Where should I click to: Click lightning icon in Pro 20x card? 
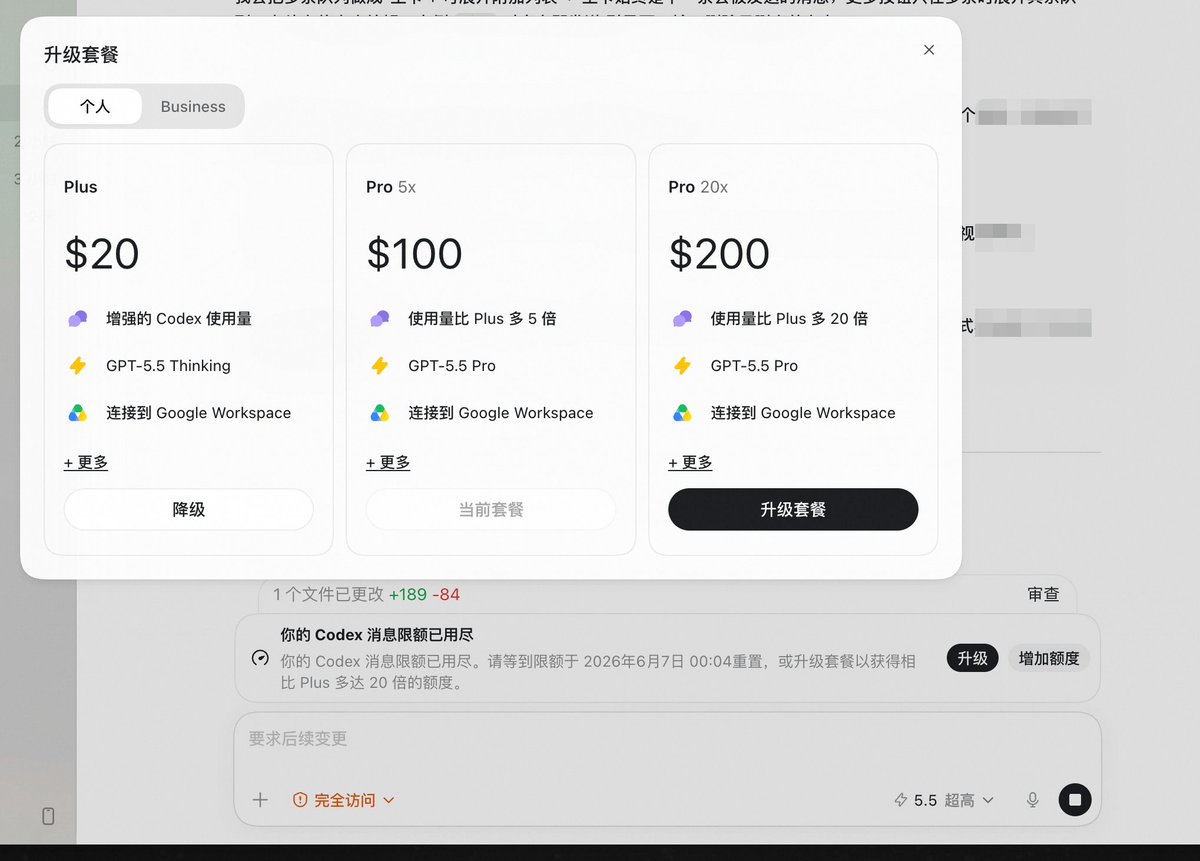(682, 366)
